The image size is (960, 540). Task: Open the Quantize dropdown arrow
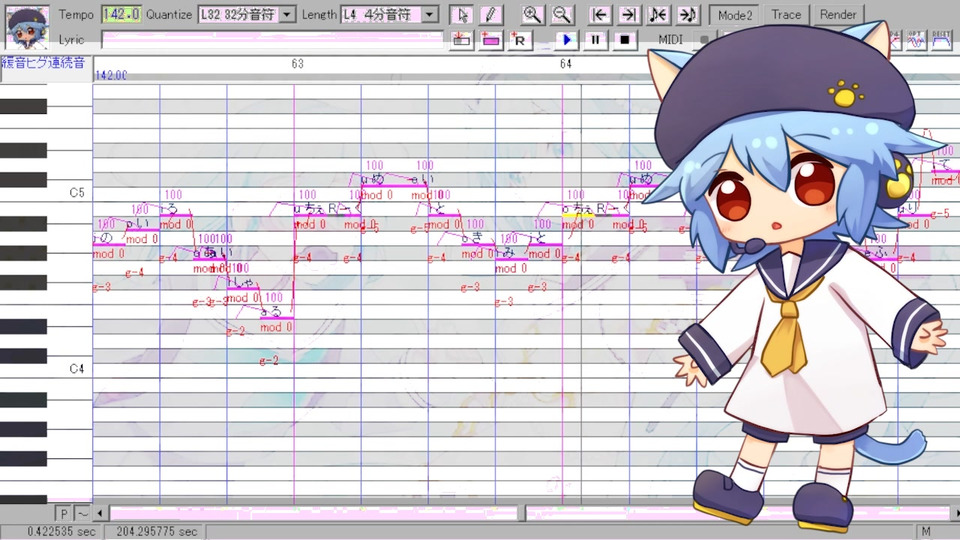287,15
